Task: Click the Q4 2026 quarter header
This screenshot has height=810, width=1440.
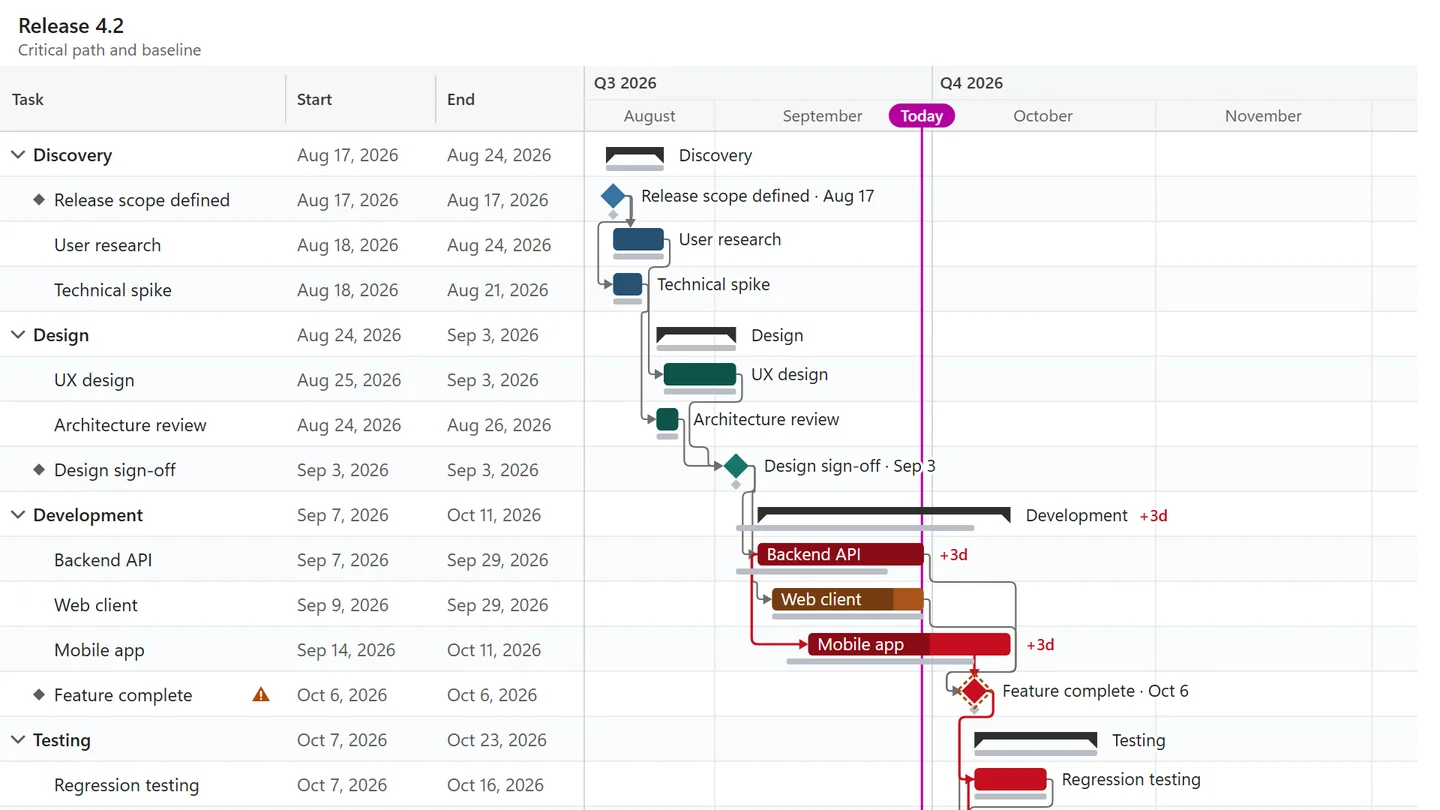Action: click(x=971, y=83)
